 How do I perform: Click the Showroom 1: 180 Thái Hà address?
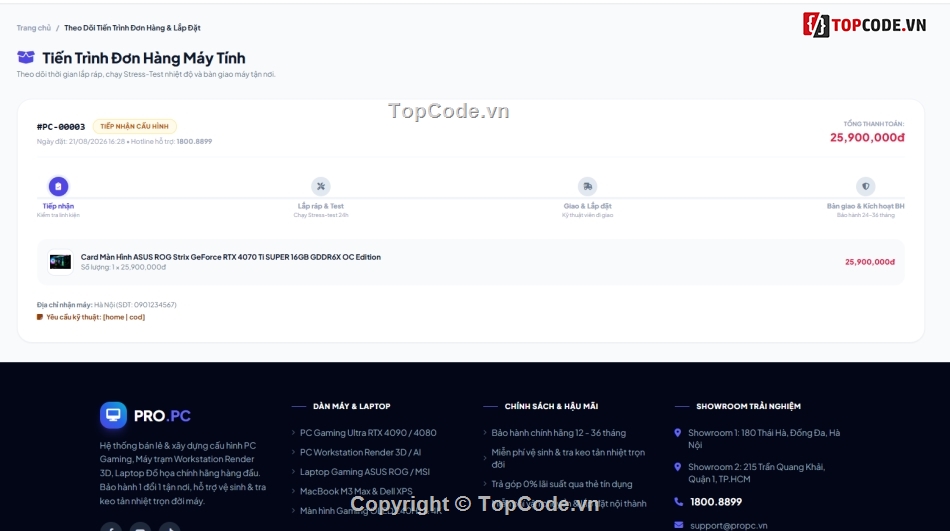pyautogui.click(x=764, y=439)
